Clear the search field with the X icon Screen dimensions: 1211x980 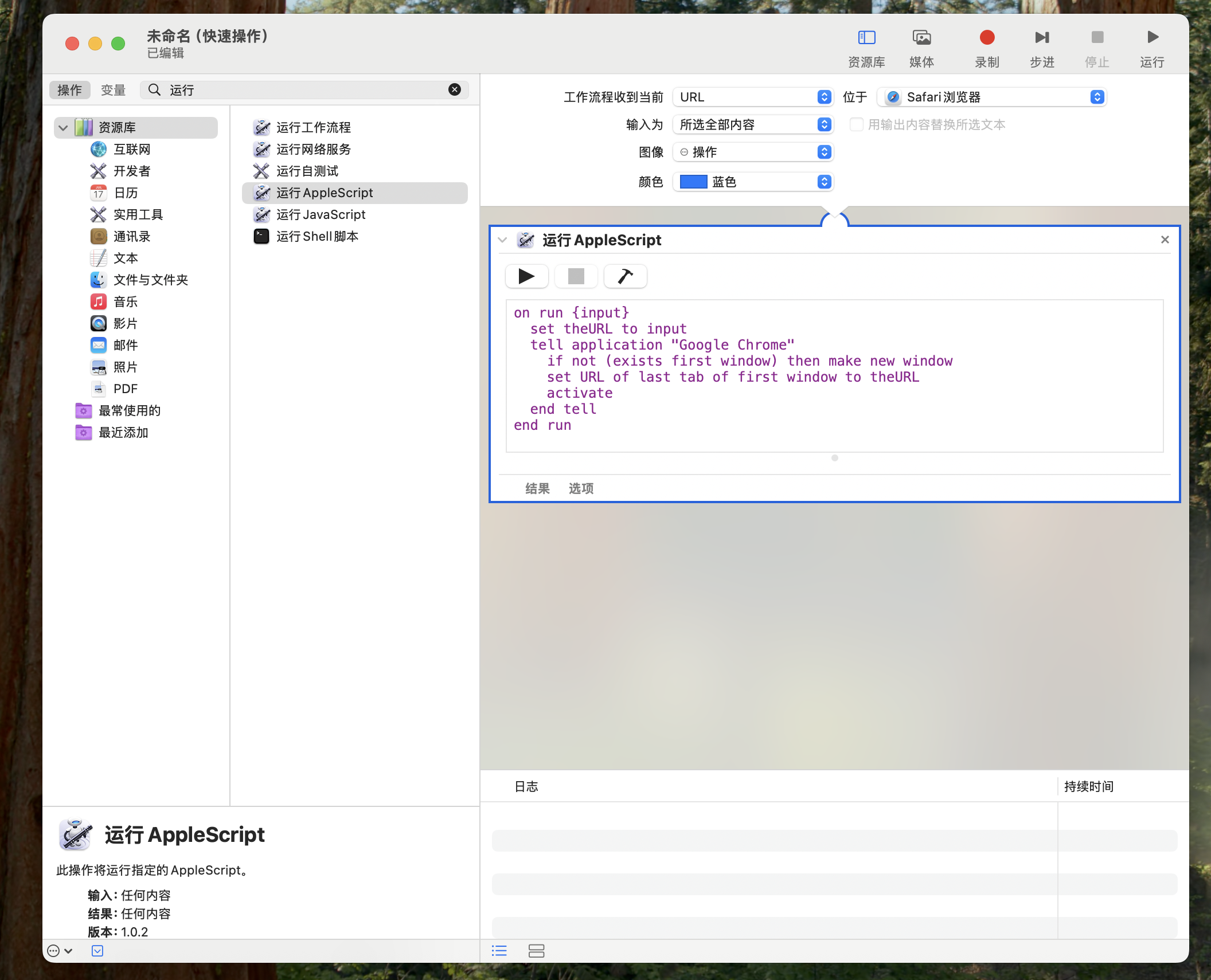(x=454, y=89)
